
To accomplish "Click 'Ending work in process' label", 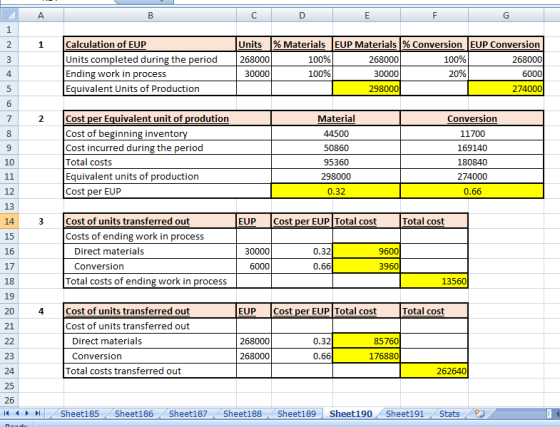I will click(115, 74).
